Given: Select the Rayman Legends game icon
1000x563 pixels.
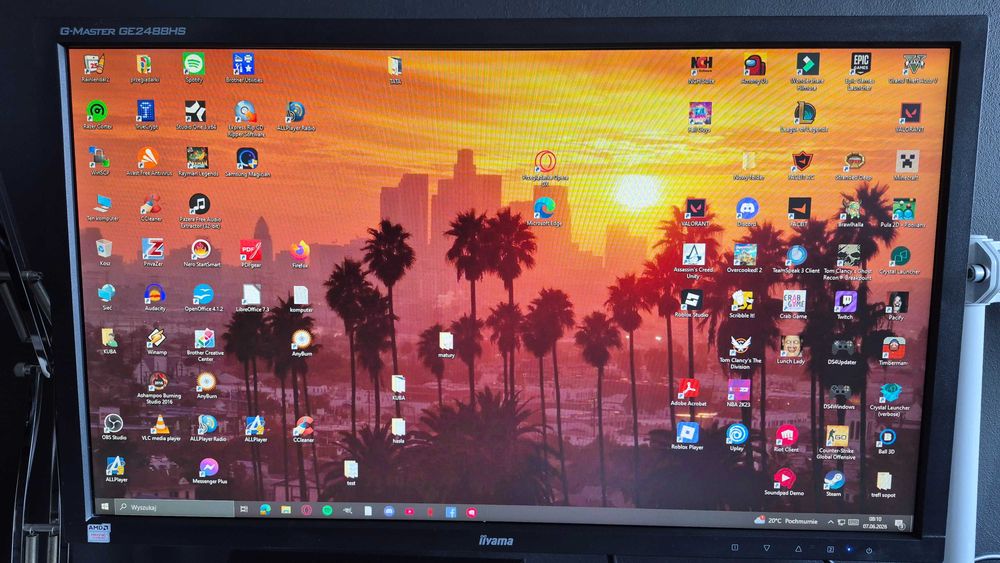Looking at the screenshot, I should [197, 162].
